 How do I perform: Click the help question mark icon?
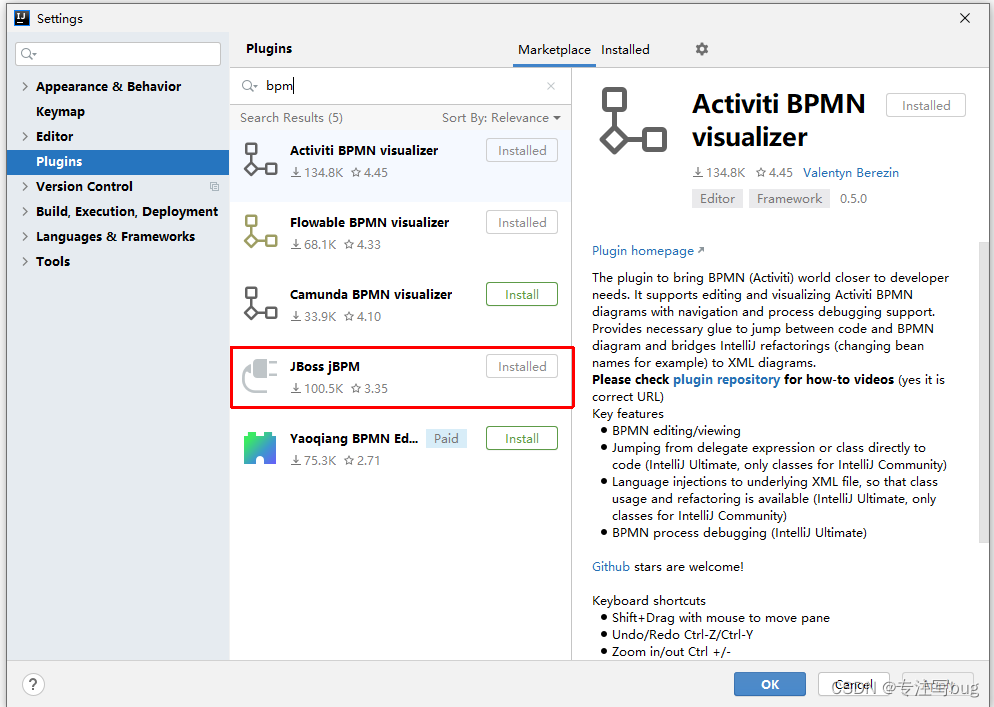coord(33,684)
